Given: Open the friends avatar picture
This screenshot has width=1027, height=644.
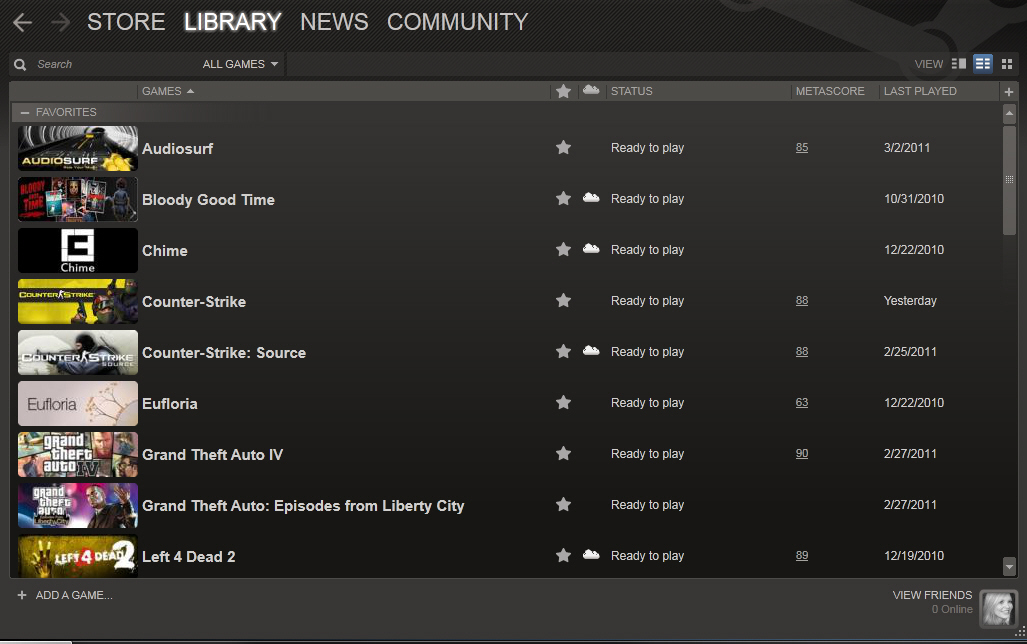Looking at the screenshot, I should (998, 609).
